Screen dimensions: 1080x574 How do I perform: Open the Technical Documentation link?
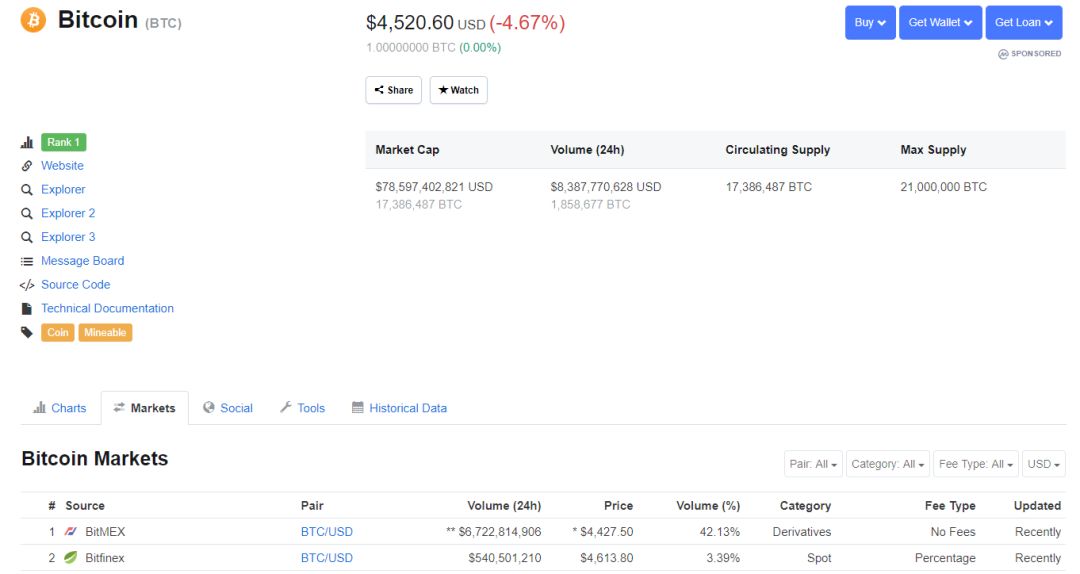tap(107, 308)
